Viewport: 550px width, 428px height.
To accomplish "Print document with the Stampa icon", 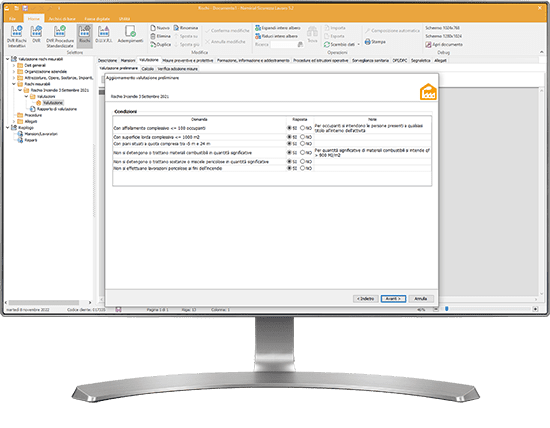I will 368,41.
